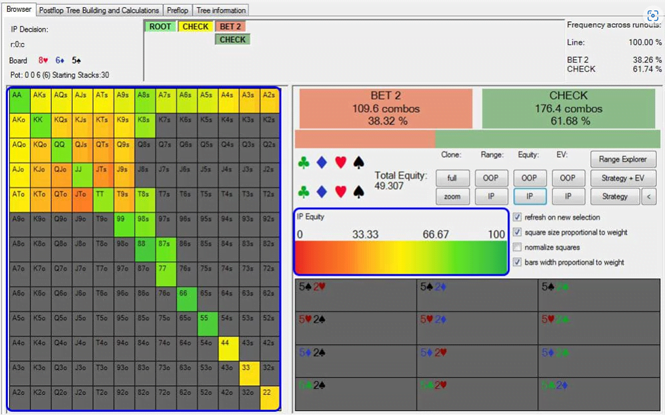Collapse the panel with the < button
The height and width of the screenshot is (415, 665).
[x=649, y=197]
